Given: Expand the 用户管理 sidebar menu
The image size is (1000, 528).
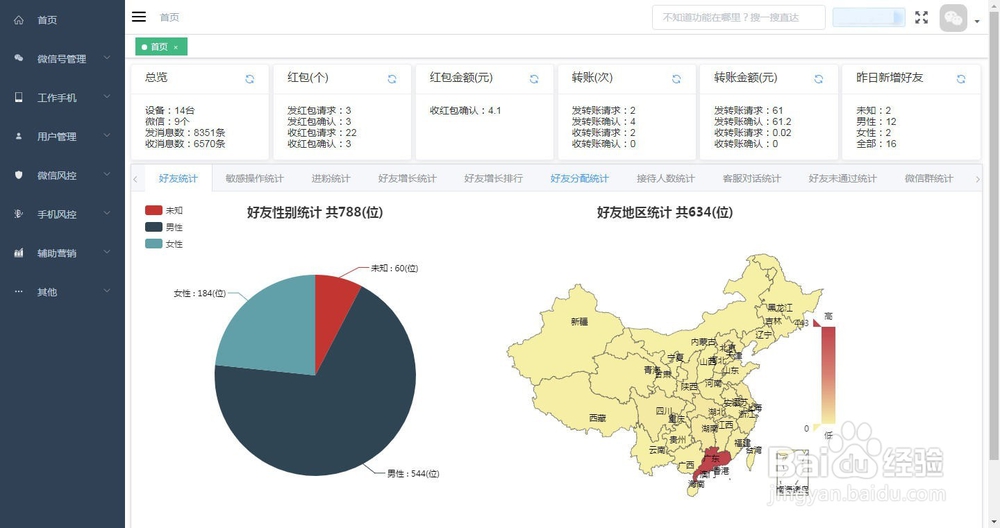Looking at the screenshot, I should coord(107,136).
